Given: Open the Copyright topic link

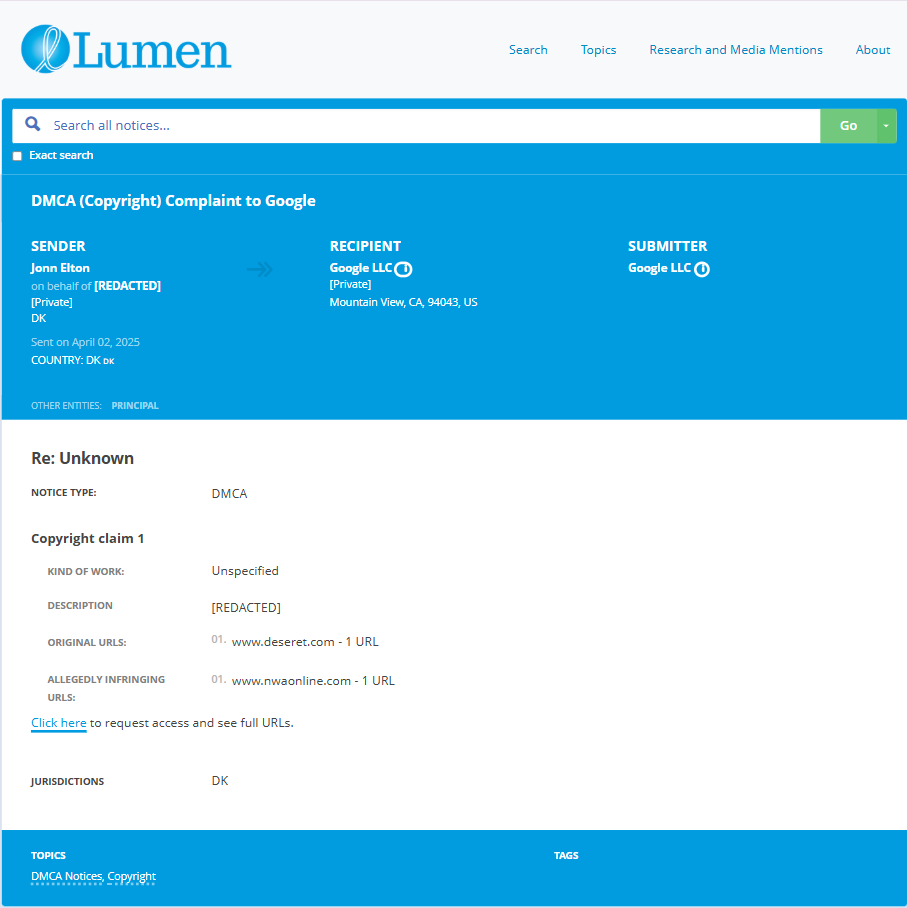Looking at the screenshot, I should coord(131,876).
